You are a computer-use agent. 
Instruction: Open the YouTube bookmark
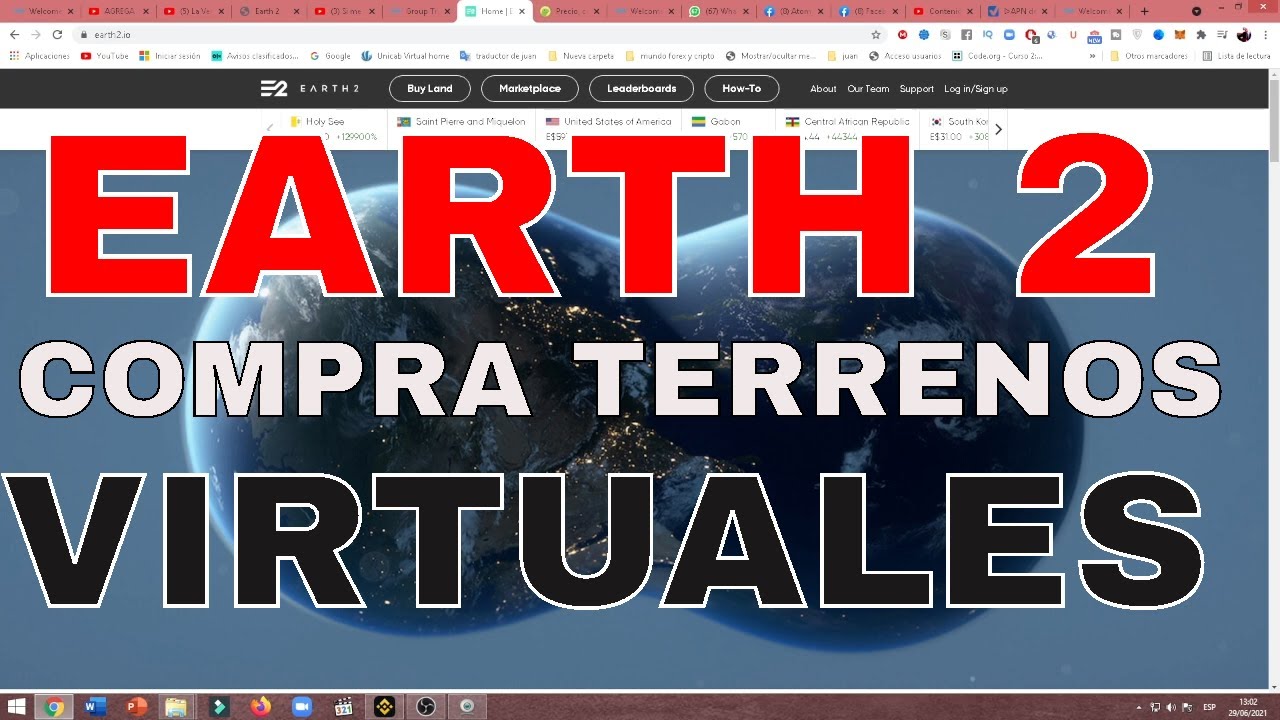click(105, 56)
